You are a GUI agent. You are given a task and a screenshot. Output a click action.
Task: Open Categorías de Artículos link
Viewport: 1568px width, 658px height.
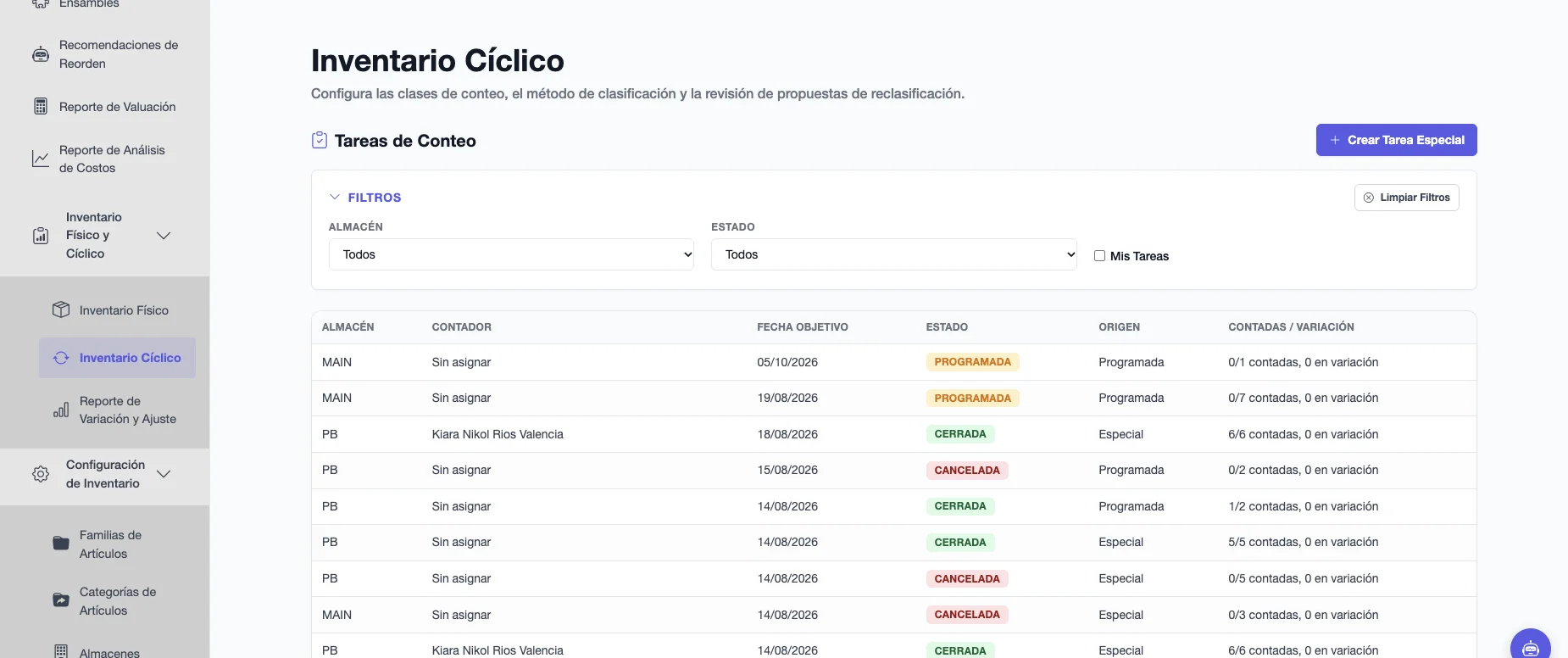coord(118,601)
